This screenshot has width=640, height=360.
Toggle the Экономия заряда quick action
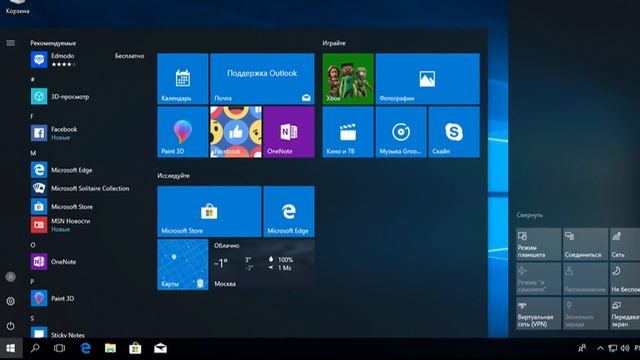click(585, 313)
